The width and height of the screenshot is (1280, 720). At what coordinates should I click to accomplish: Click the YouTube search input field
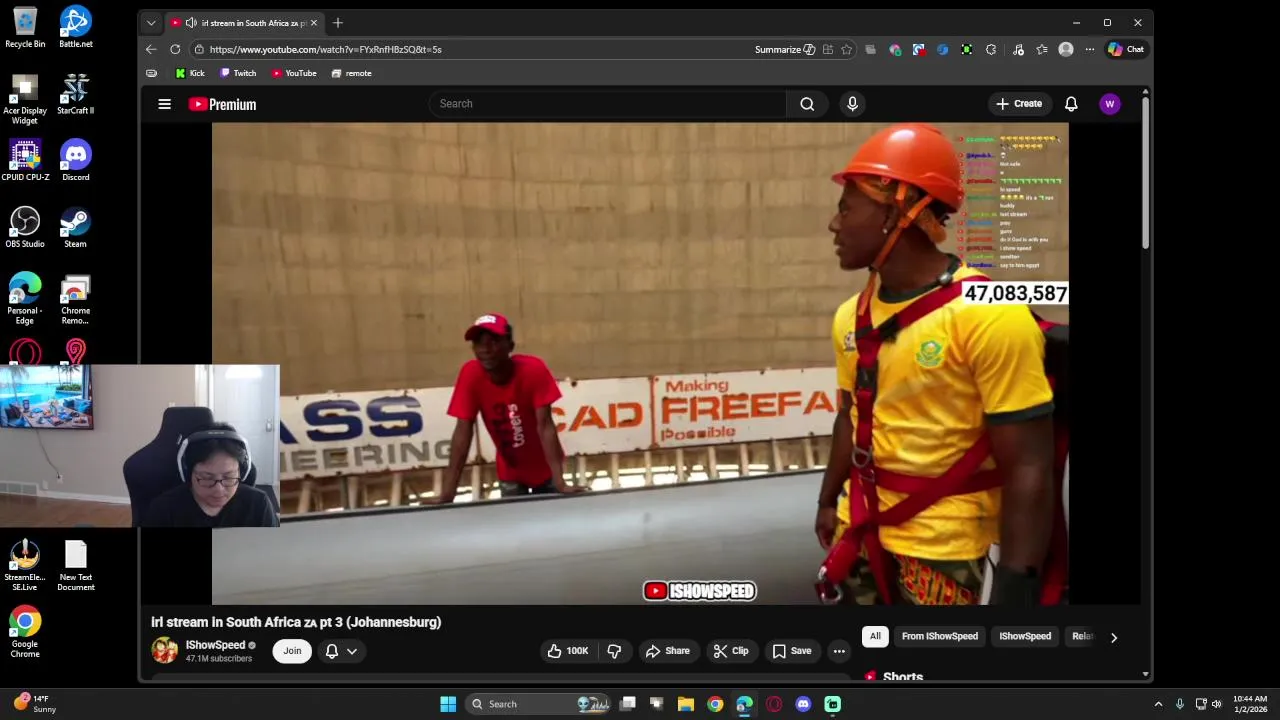coord(608,104)
